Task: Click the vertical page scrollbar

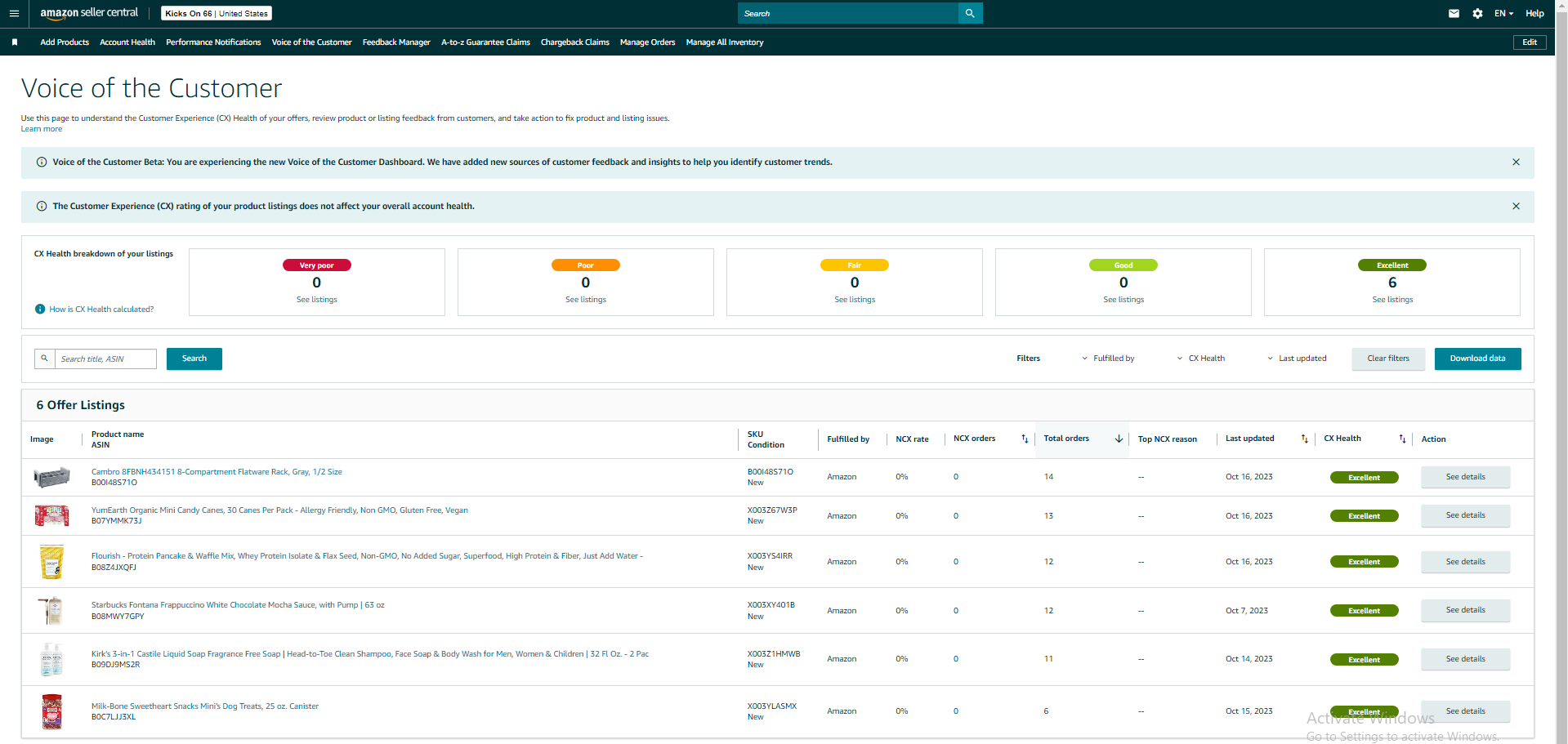Action: 1561,372
